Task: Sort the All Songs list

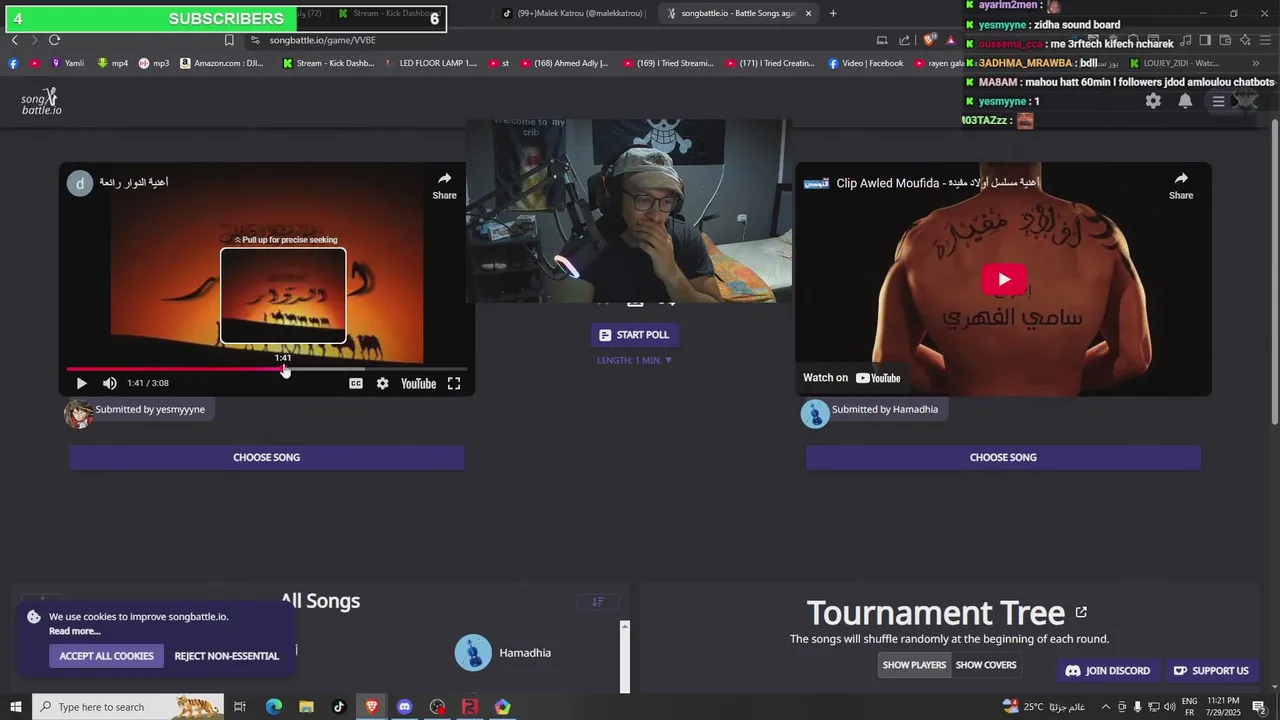Action: point(598,602)
